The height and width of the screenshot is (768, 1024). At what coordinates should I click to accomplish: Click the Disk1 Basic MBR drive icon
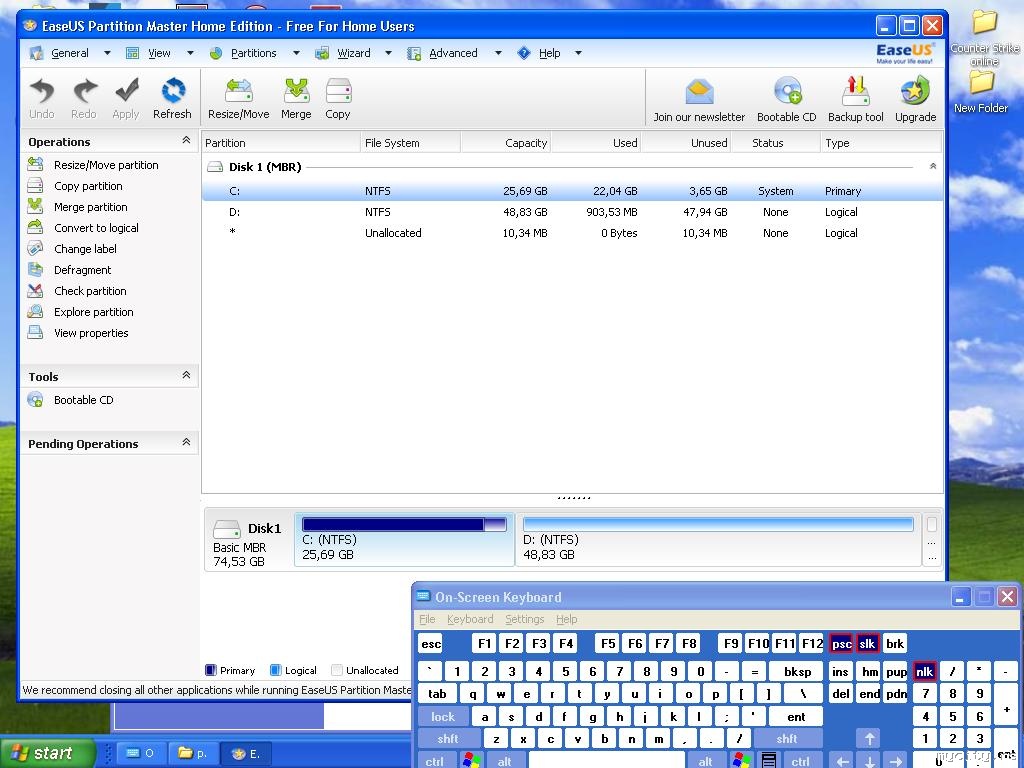[x=227, y=528]
